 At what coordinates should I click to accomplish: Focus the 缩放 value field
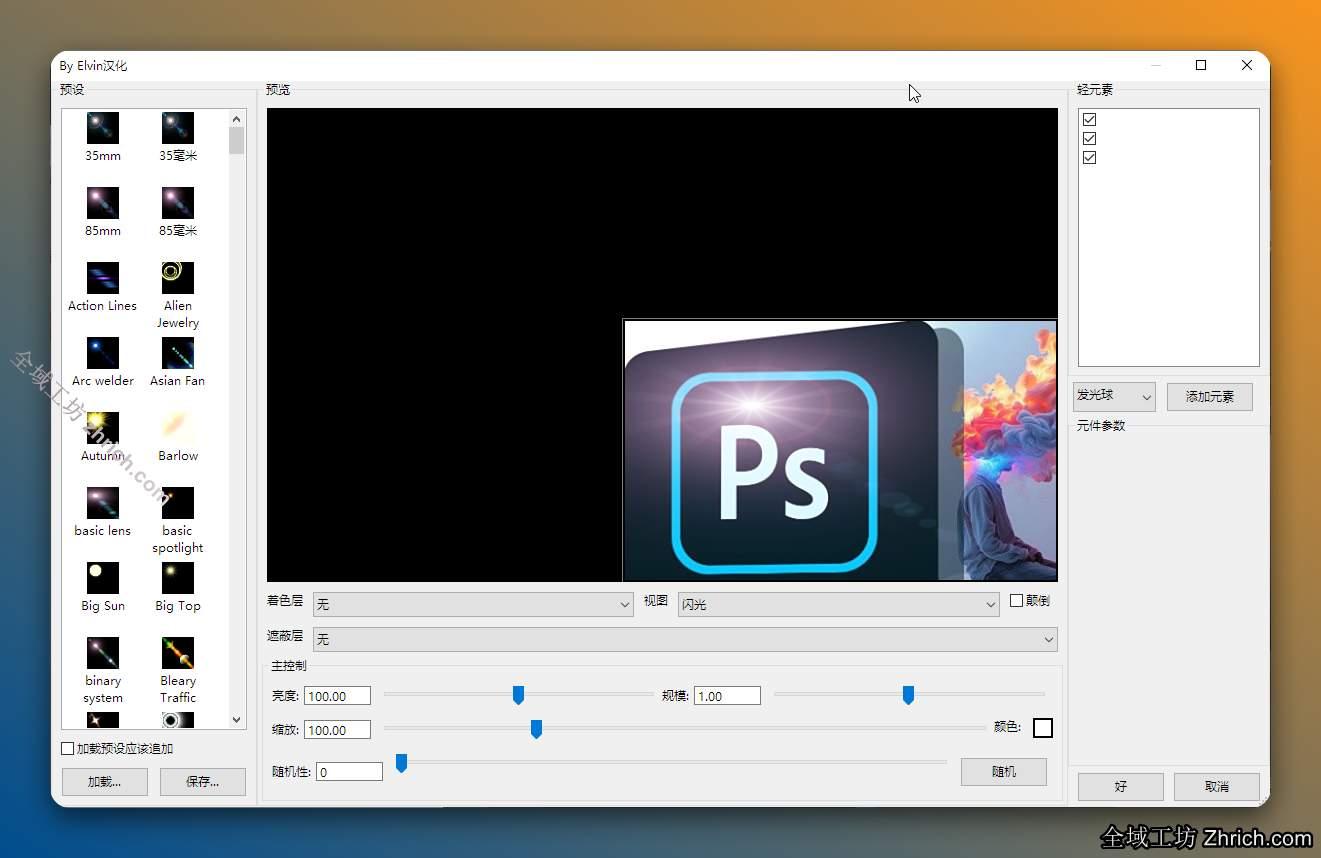point(337,730)
